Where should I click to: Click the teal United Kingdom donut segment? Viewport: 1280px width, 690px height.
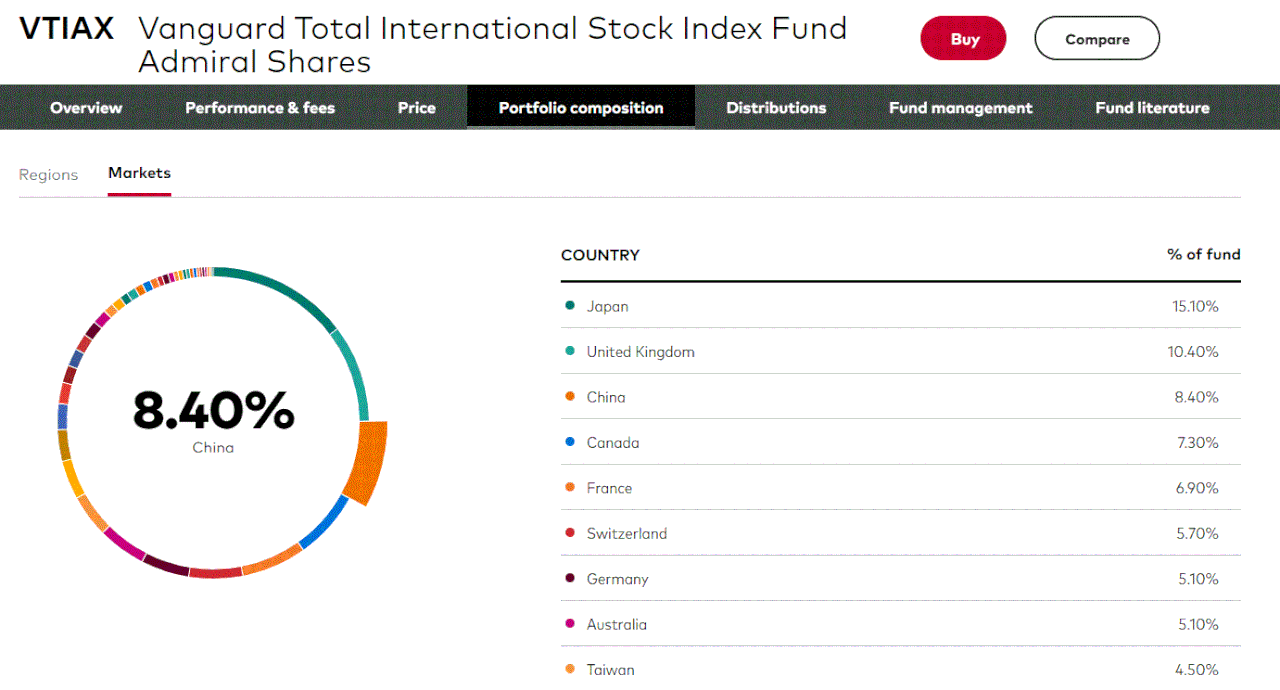click(355, 372)
